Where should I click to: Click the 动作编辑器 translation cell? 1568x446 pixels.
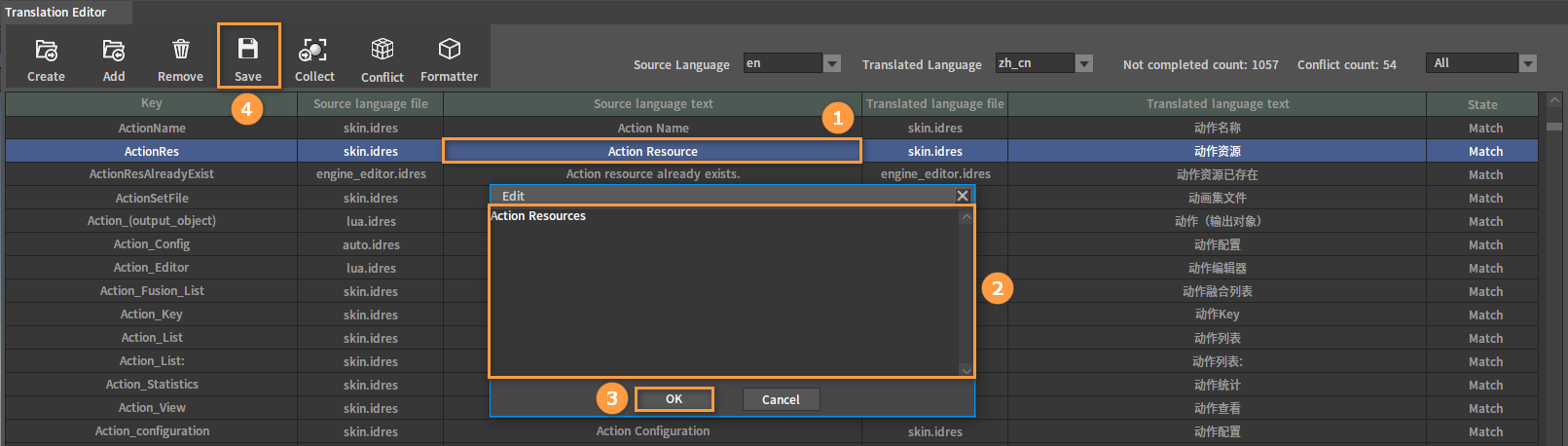tap(1218, 268)
